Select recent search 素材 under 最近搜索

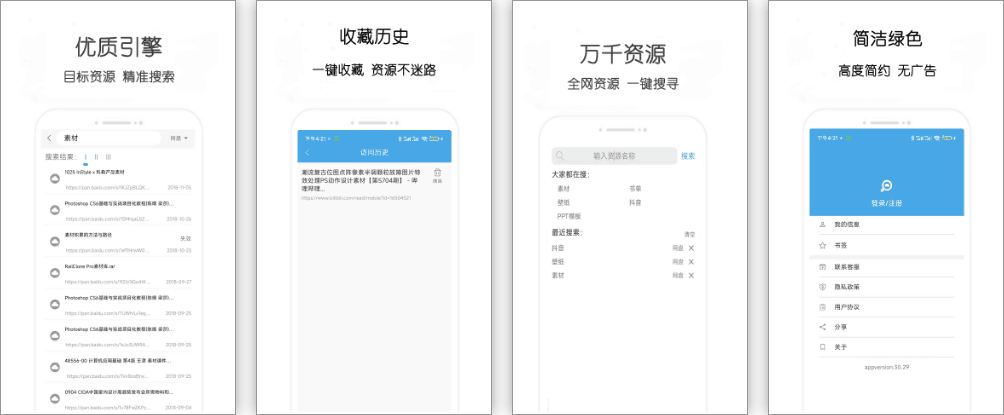[558, 275]
